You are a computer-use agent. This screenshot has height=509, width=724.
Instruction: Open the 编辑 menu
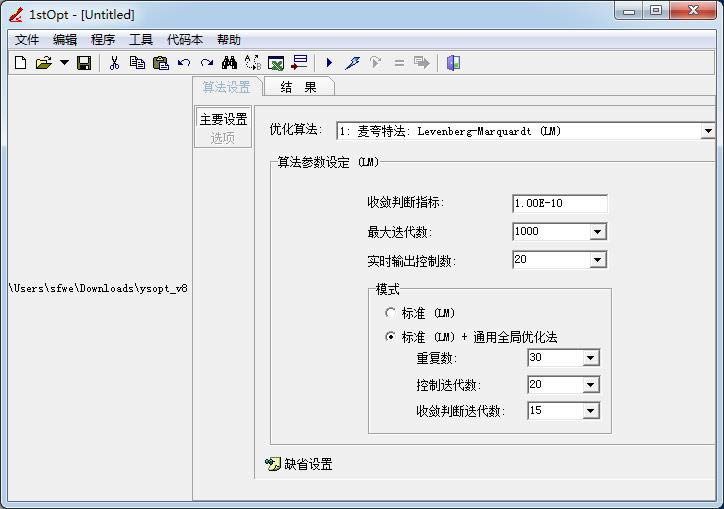point(65,40)
